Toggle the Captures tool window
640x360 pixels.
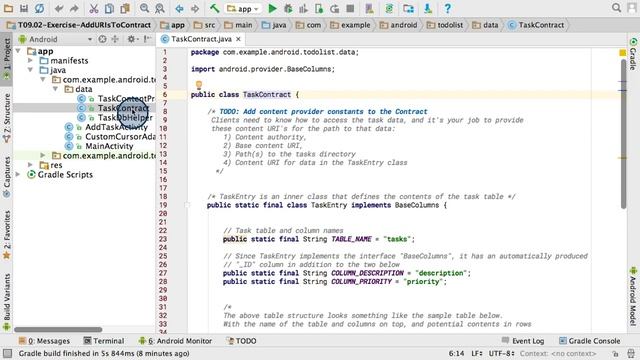point(7,177)
